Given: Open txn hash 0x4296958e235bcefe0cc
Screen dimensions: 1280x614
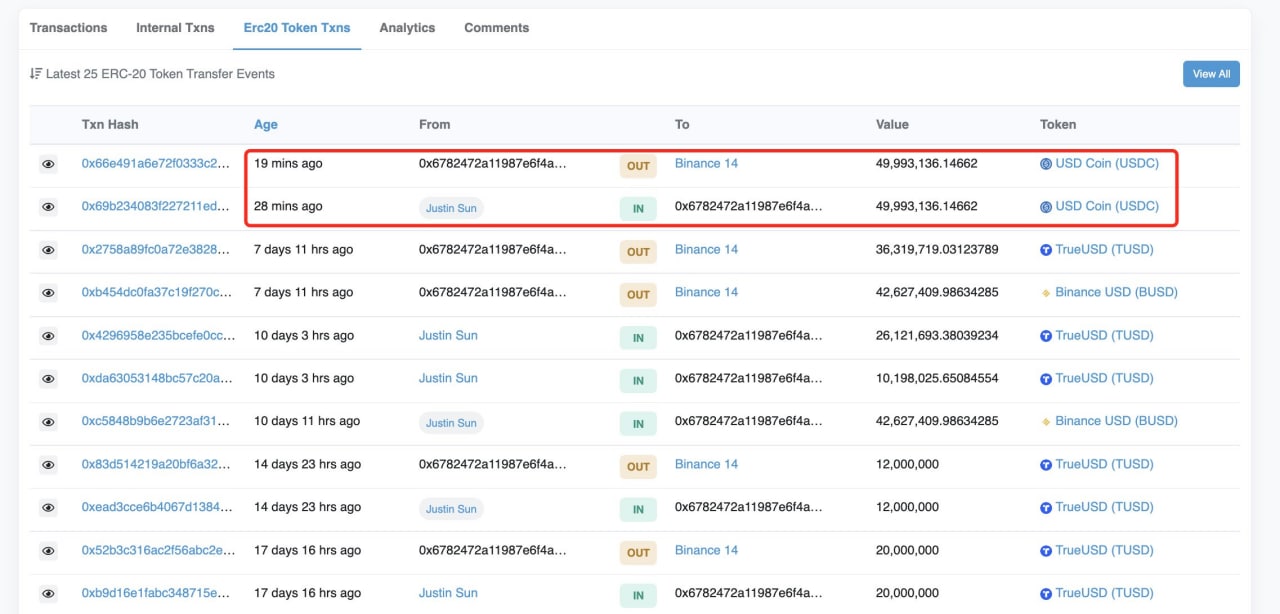Looking at the screenshot, I should (x=157, y=335).
